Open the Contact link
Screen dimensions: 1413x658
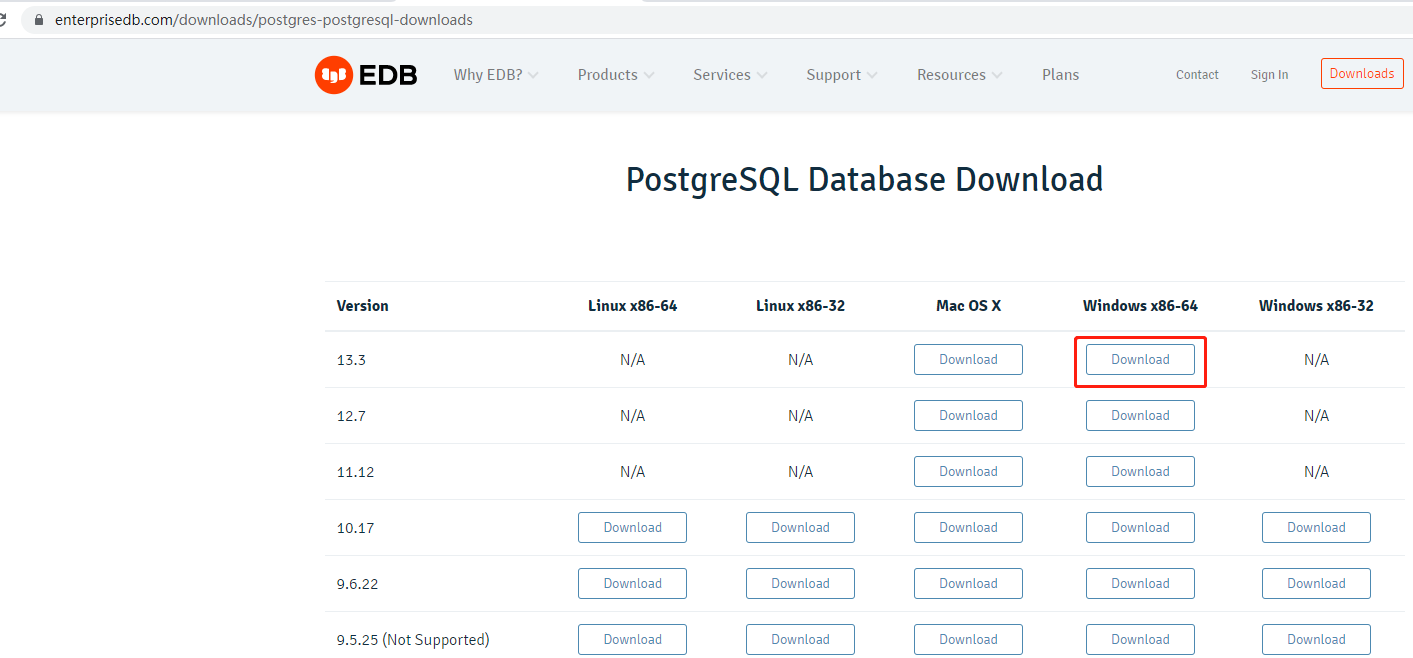(1197, 75)
